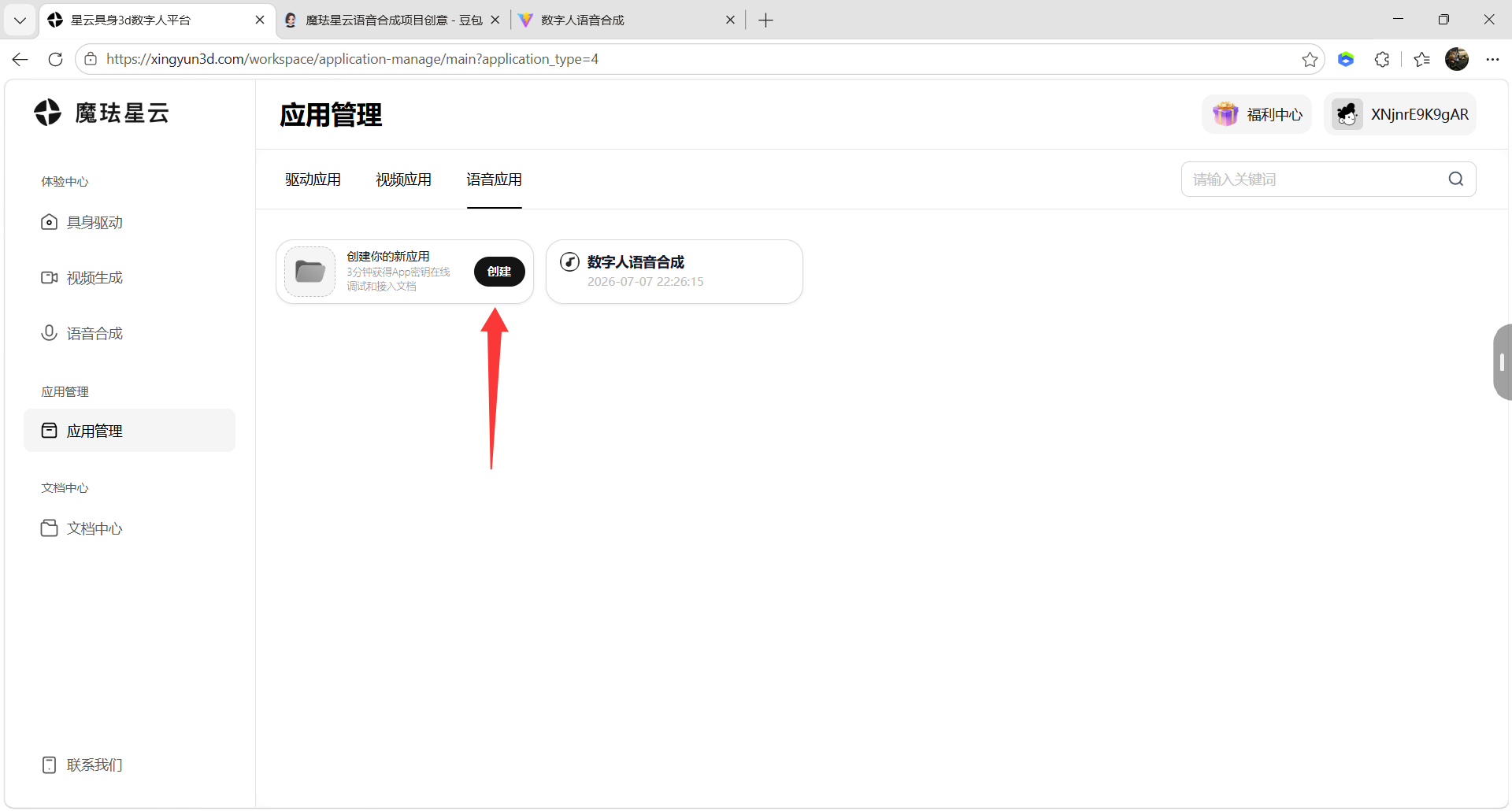
Task: Reload the page with the refresh icon
Action: [55, 59]
